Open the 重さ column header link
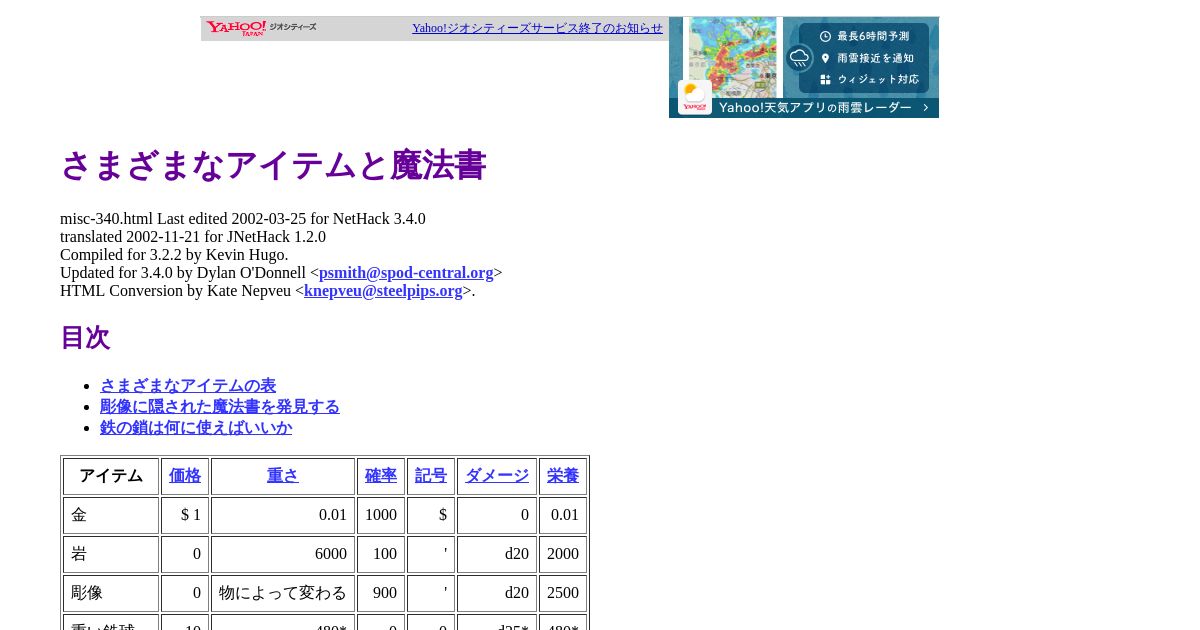Viewport: 1200px width, 630px height. pos(283,476)
